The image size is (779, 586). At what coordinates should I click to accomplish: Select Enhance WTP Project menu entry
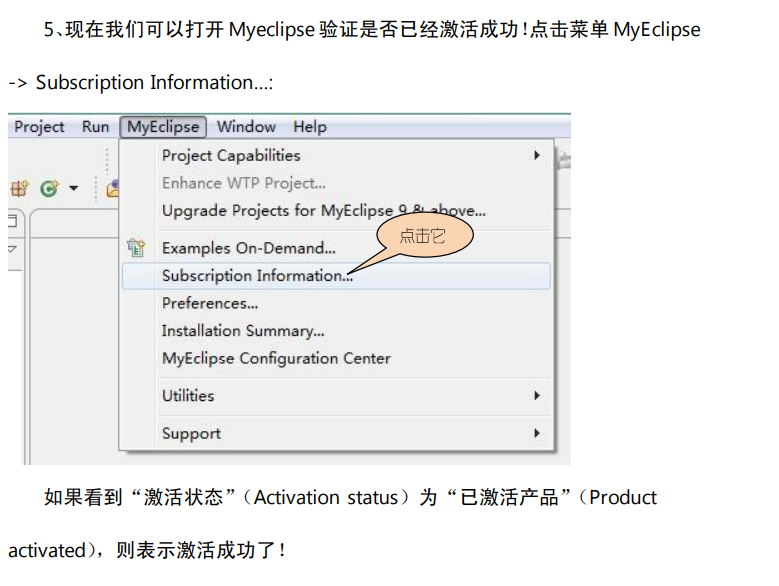[x=336, y=183]
